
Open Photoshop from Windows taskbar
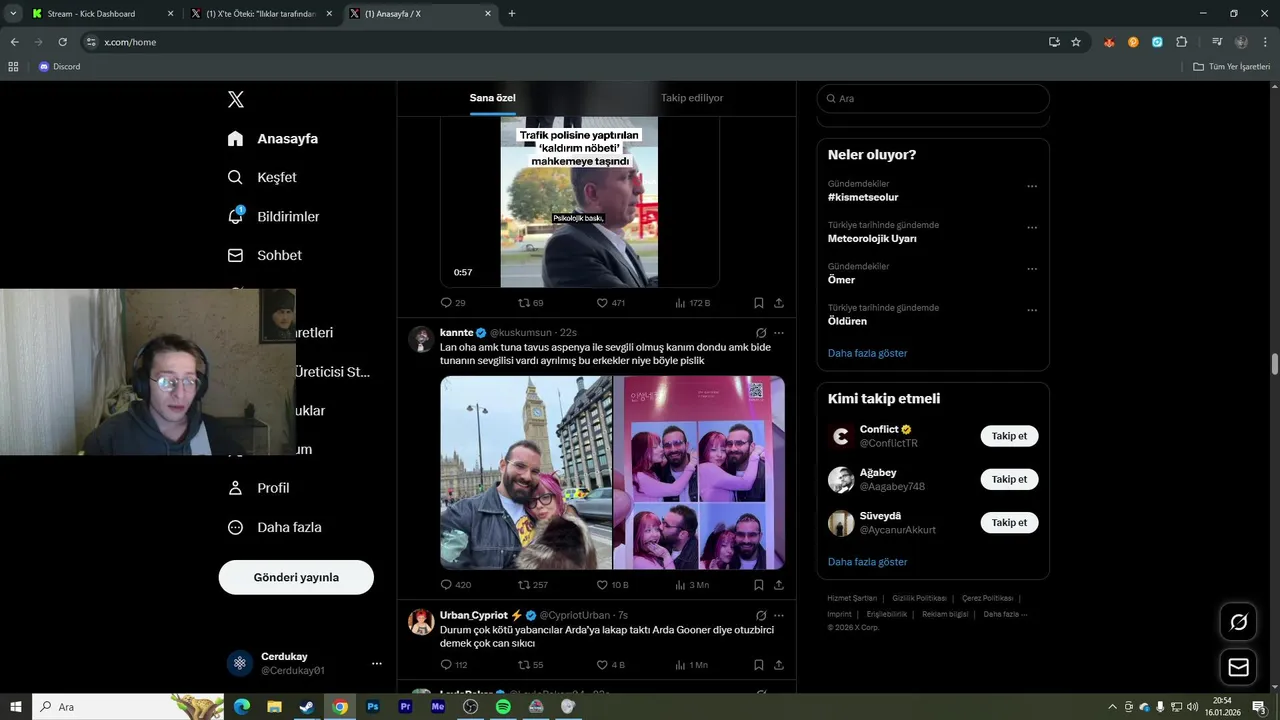click(373, 706)
